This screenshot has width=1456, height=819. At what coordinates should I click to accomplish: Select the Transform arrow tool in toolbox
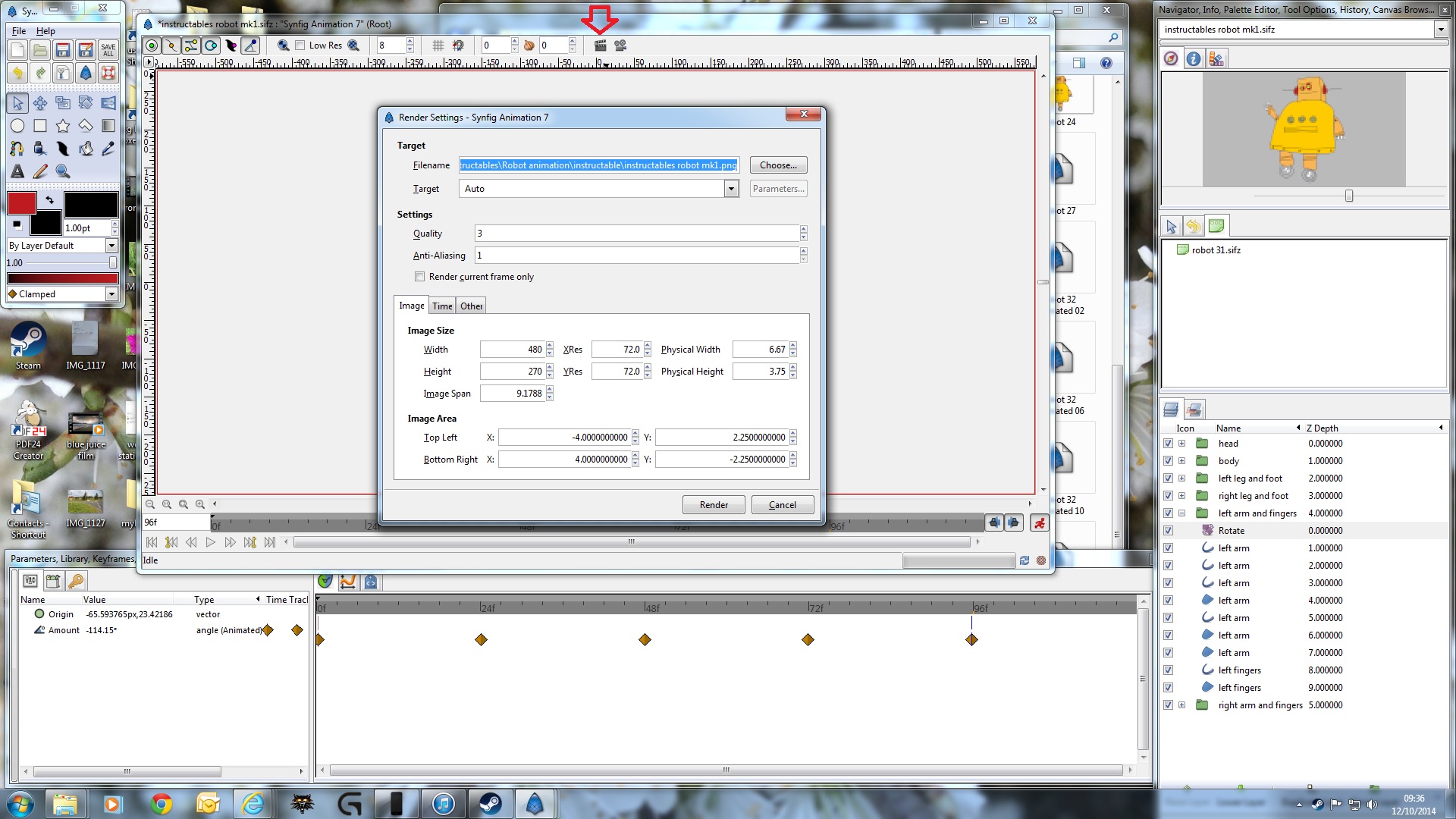click(17, 103)
